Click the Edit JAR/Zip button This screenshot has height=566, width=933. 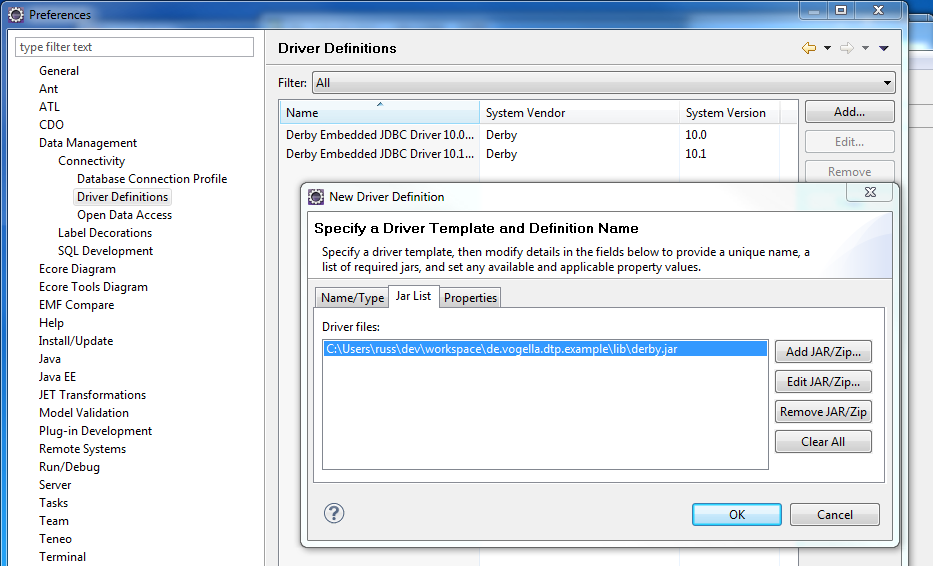click(x=823, y=382)
